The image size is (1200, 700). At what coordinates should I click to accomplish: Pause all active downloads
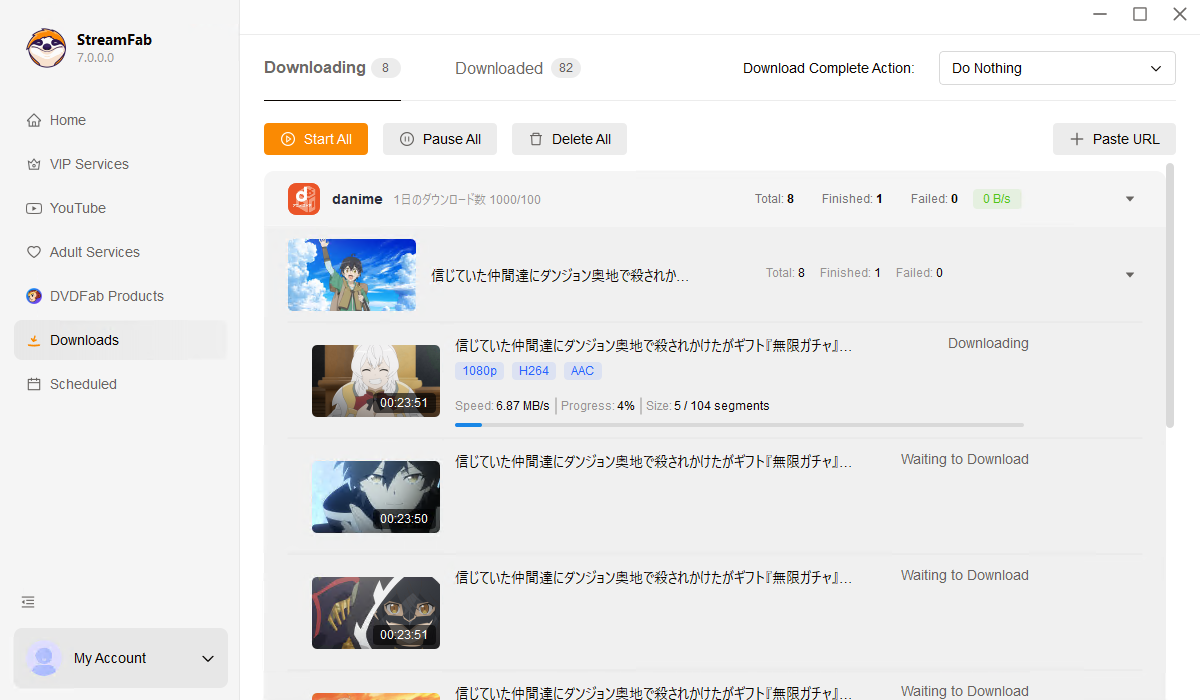coord(440,139)
